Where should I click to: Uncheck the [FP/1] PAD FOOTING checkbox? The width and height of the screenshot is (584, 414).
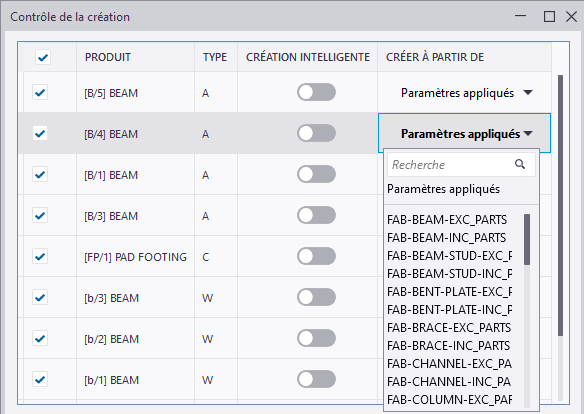(x=40, y=257)
